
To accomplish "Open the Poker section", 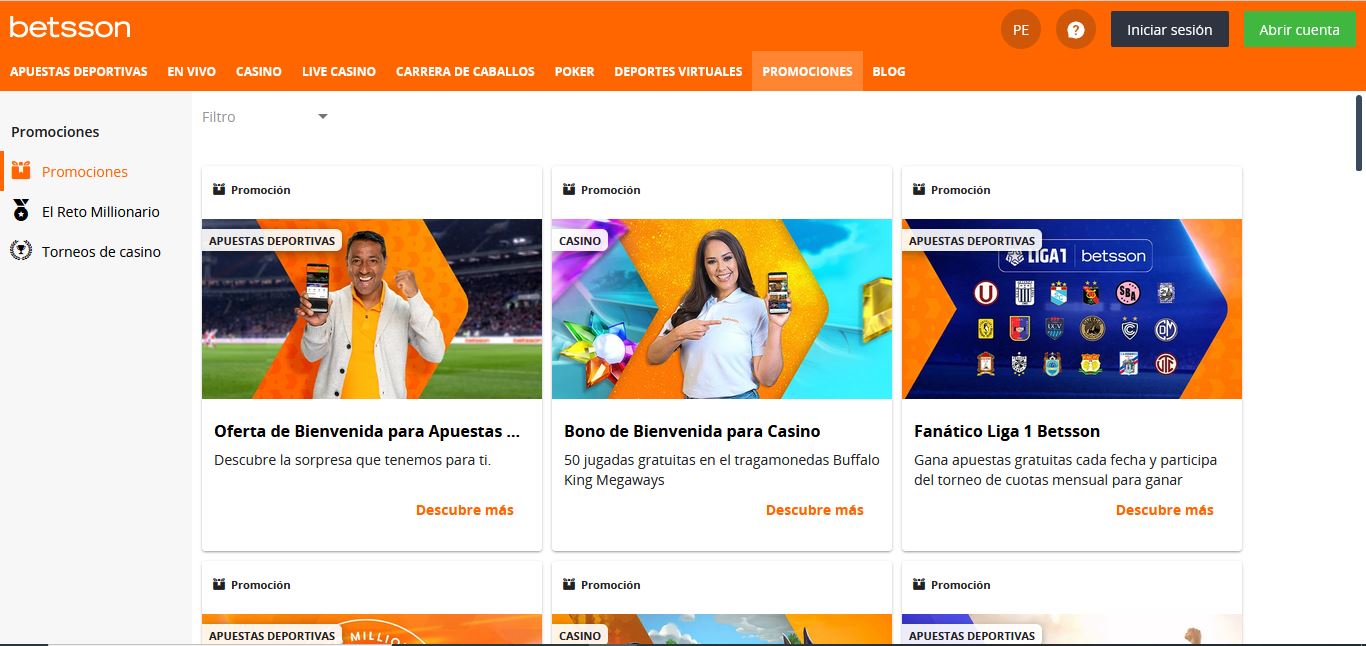I will click(575, 71).
